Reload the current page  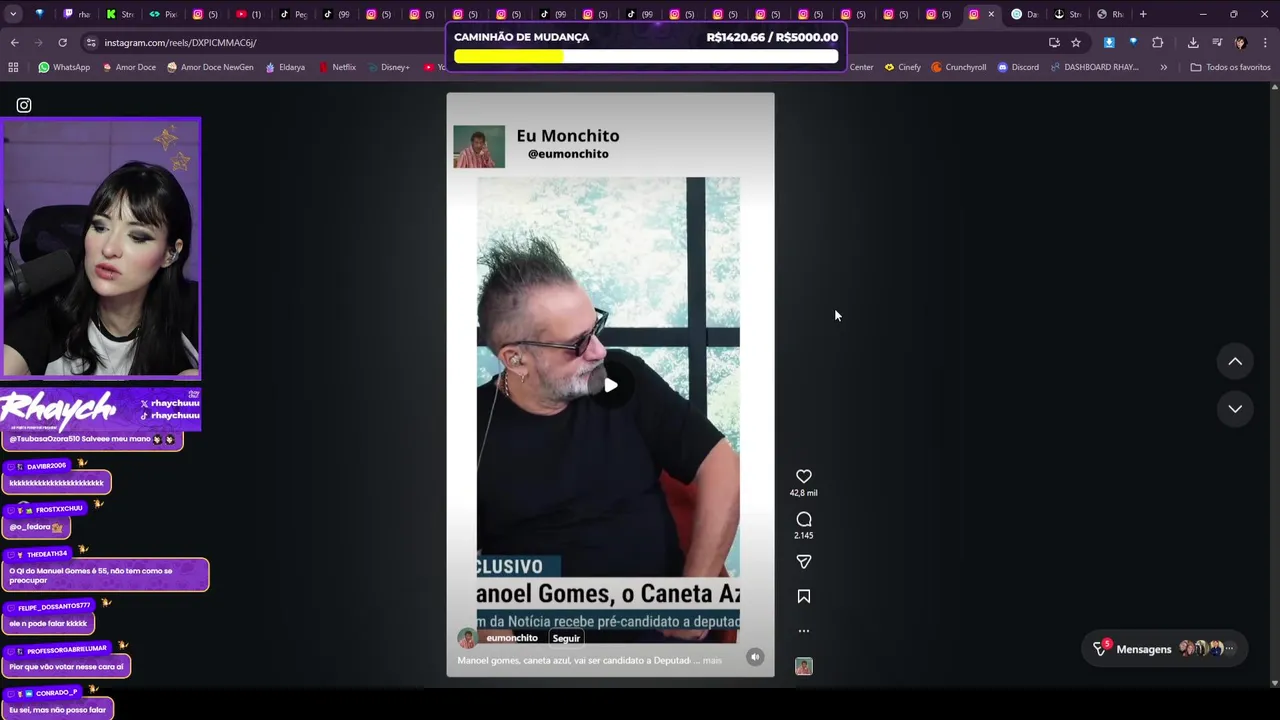[x=62, y=43]
